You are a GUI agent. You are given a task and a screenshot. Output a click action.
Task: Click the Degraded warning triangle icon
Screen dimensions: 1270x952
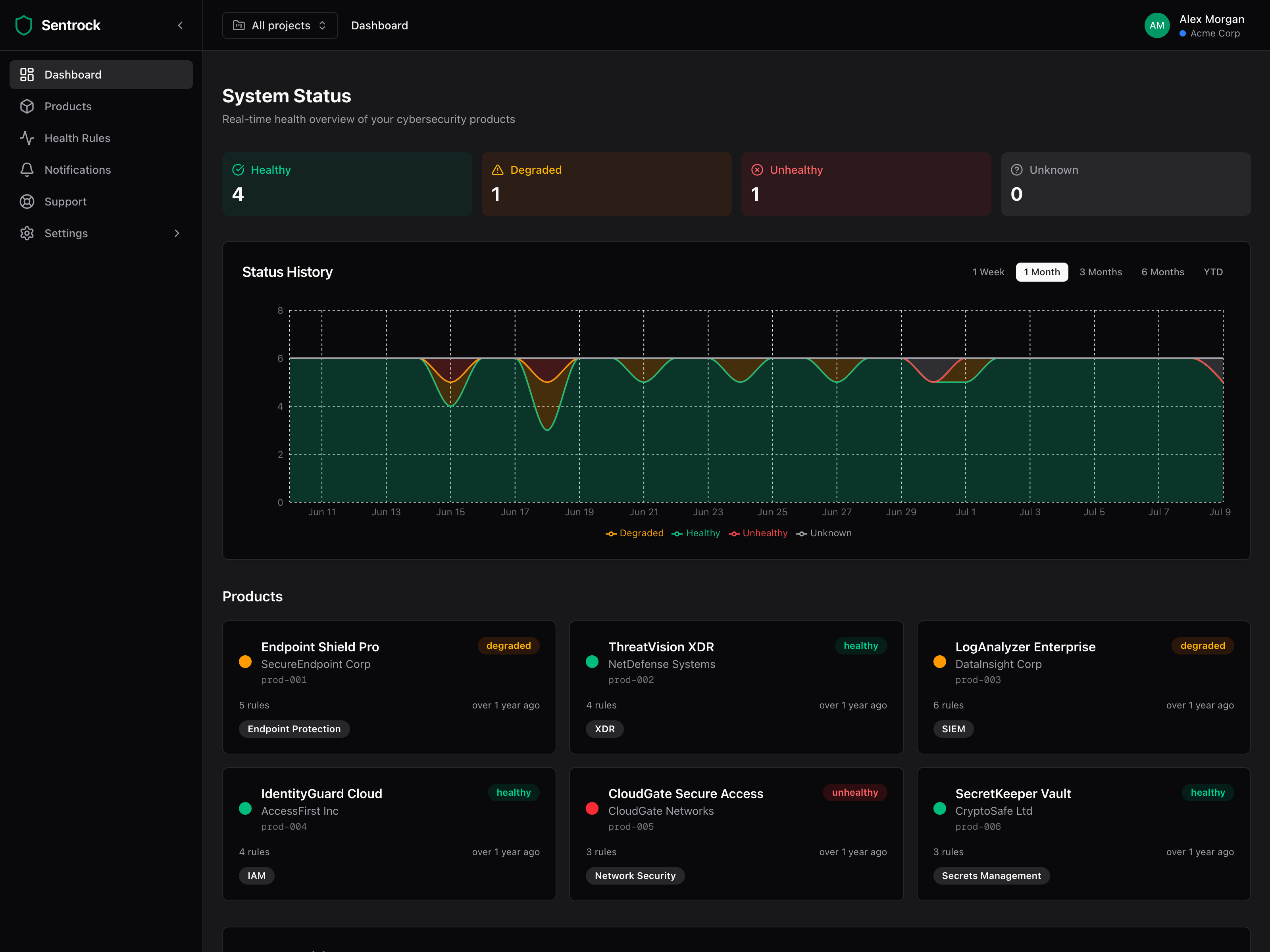pos(498,170)
